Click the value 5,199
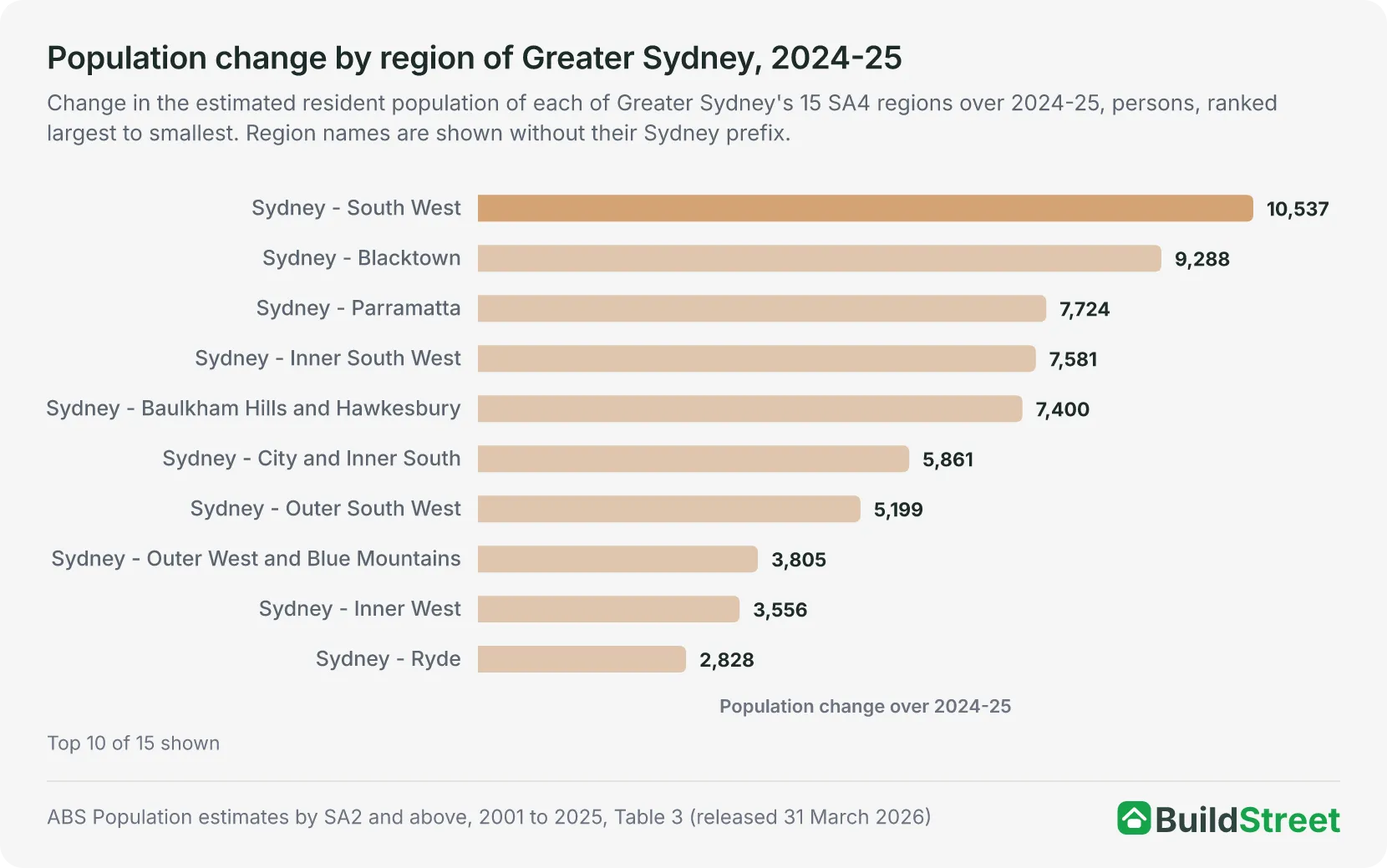This screenshot has width=1387, height=868. pos(898,510)
